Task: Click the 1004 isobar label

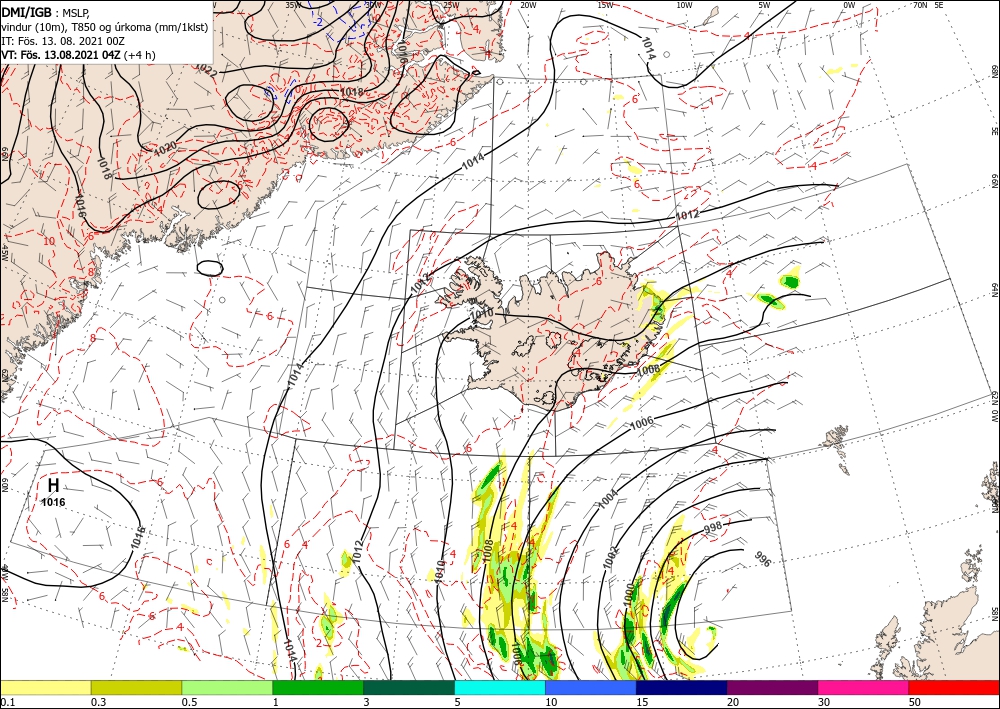Action: click(609, 499)
